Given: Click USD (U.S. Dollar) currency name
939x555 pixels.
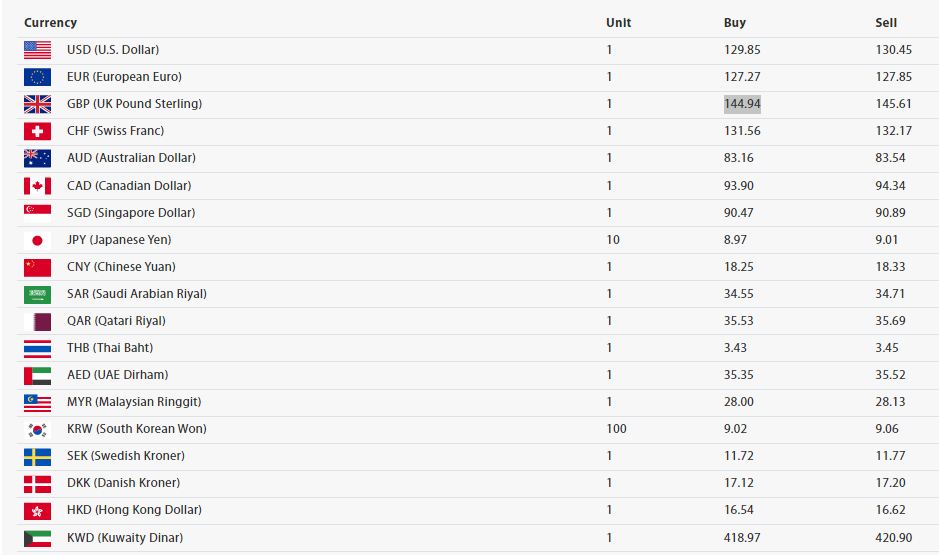Looking at the screenshot, I should (x=113, y=50).
